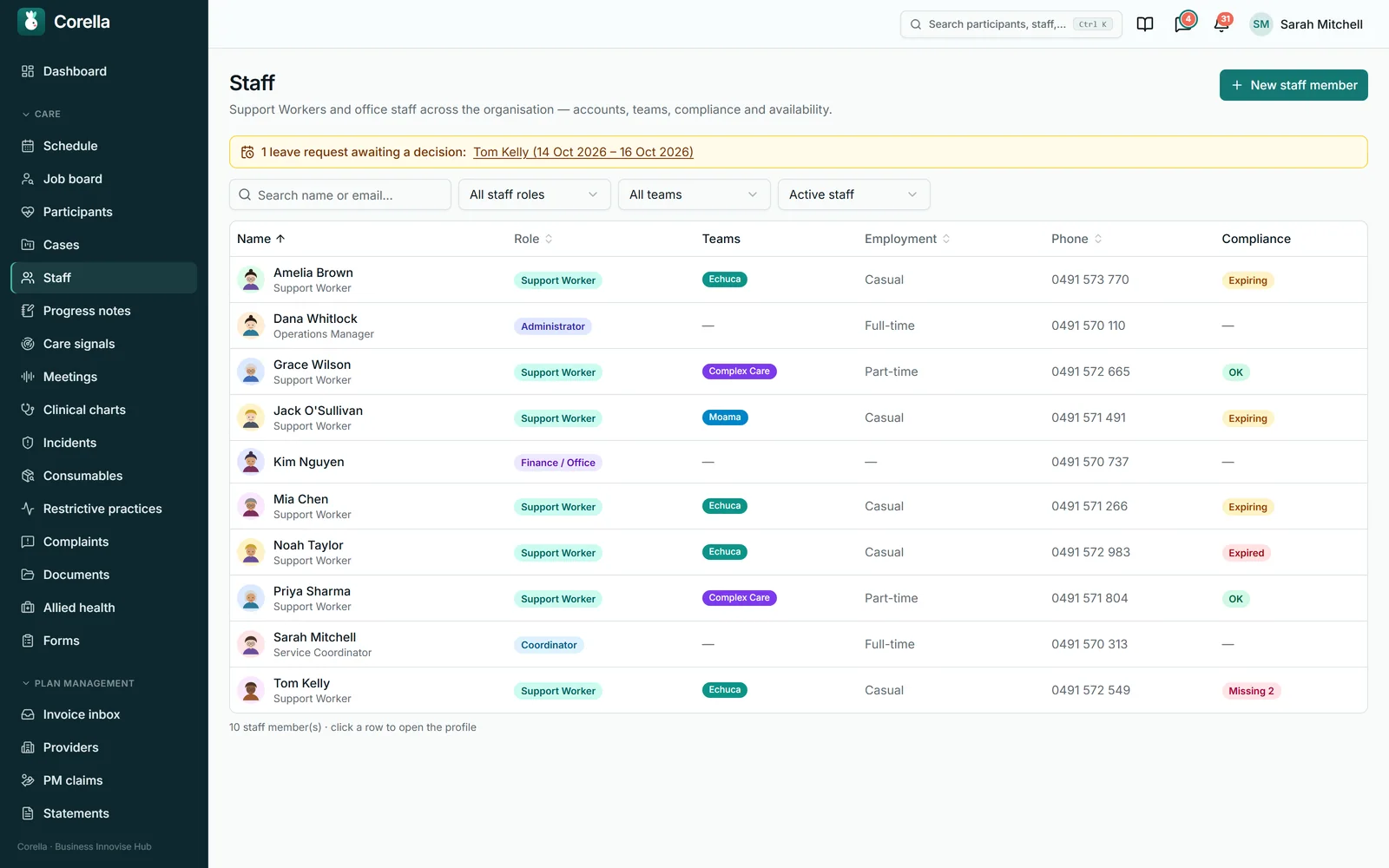Viewport: 1389px width, 868px height.
Task: Click the Invoice inbox icon
Action: (x=28, y=714)
